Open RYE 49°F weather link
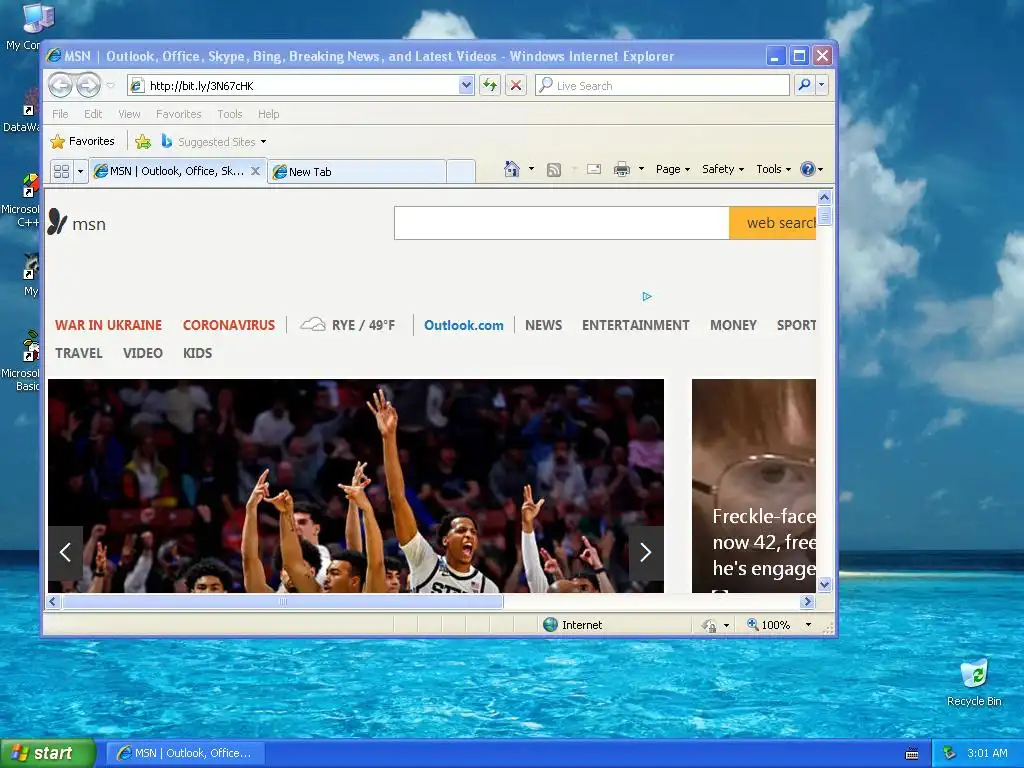 (x=347, y=325)
